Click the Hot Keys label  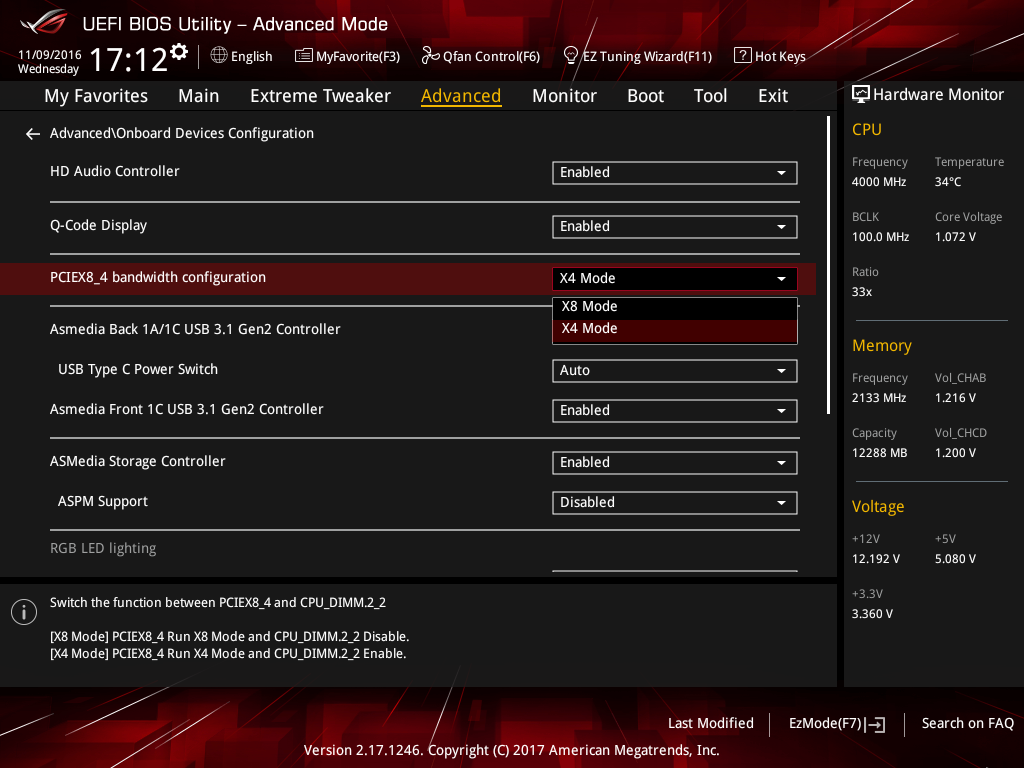[780, 56]
